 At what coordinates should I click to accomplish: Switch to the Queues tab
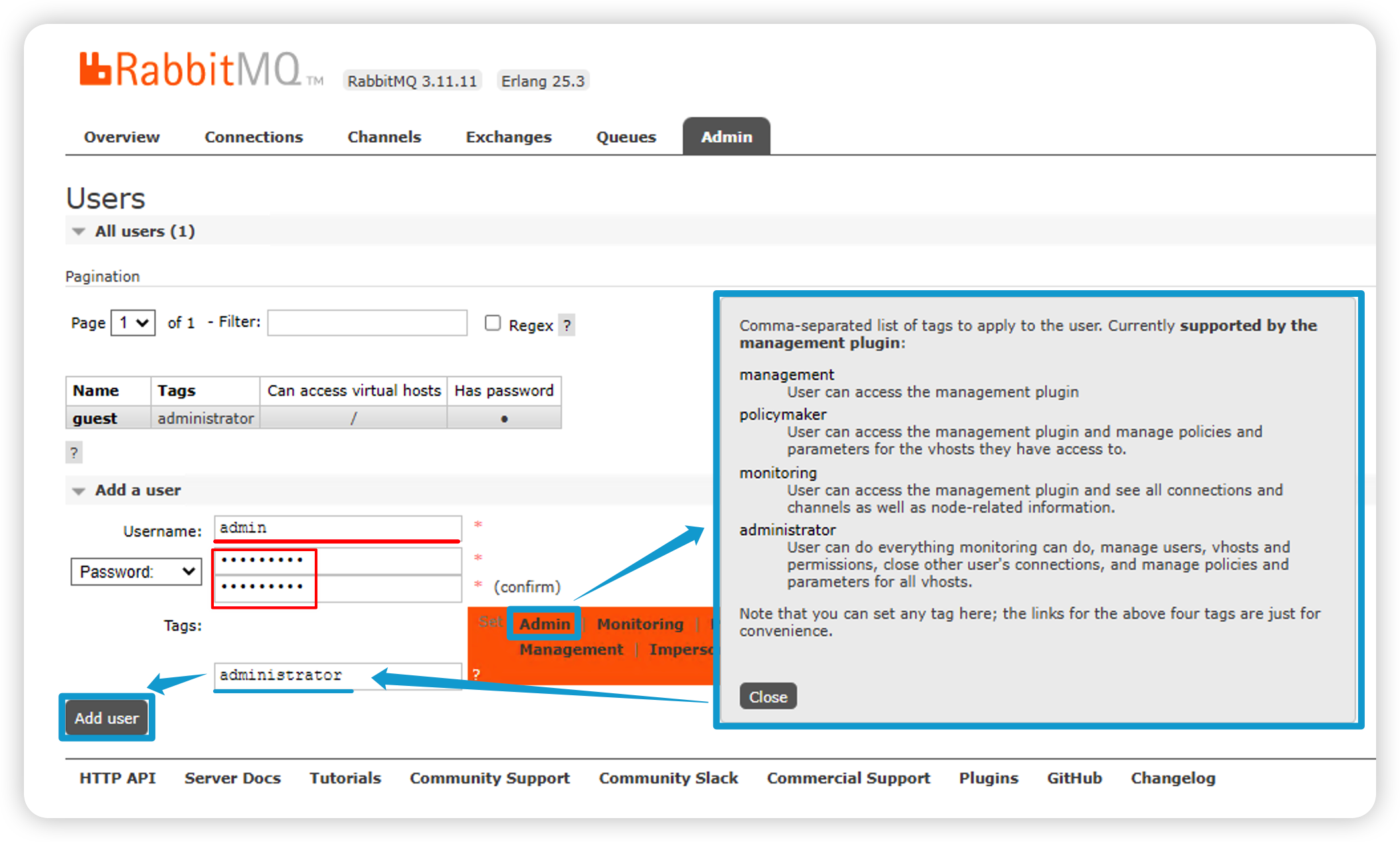pyautogui.click(x=626, y=137)
